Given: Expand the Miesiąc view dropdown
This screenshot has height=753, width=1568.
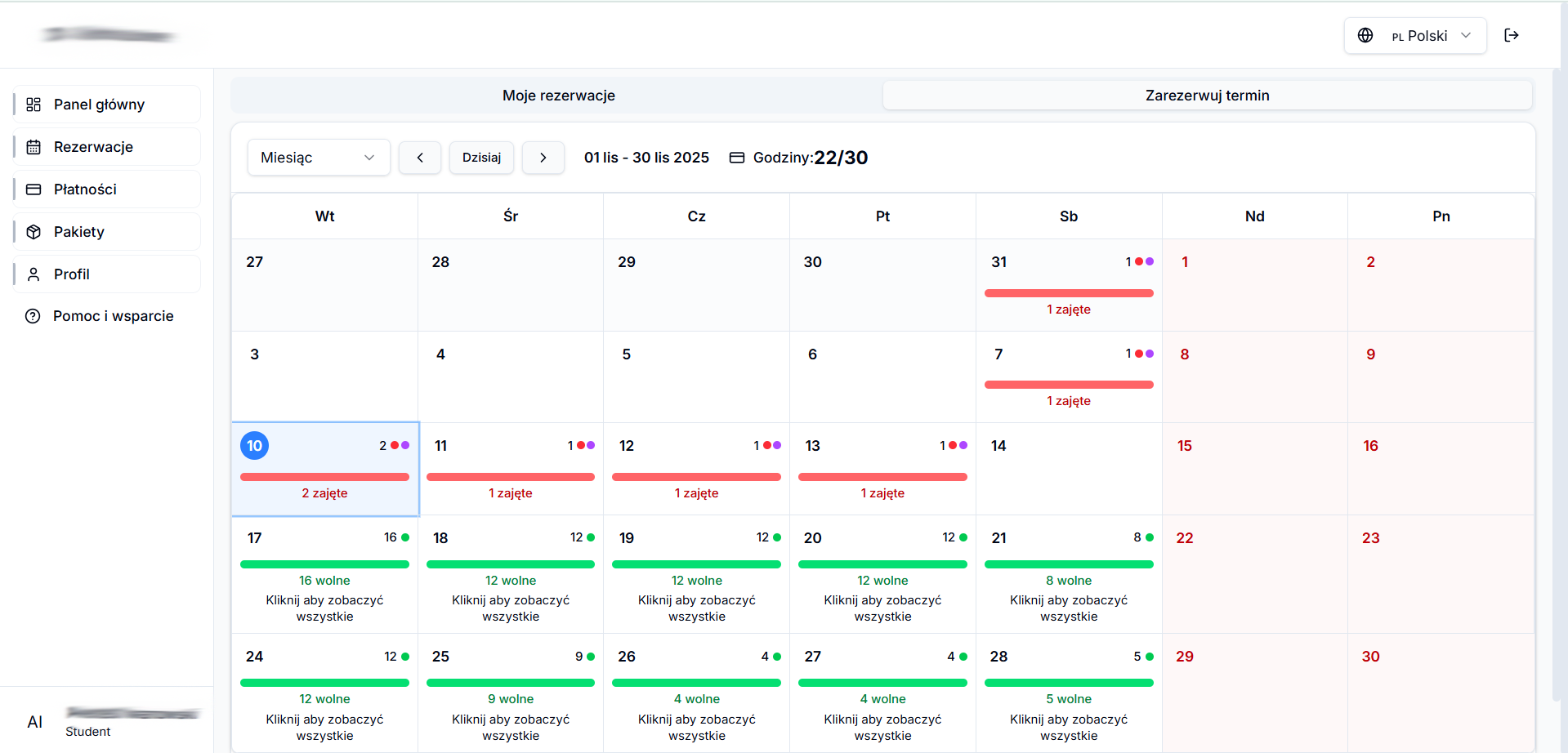Looking at the screenshot, I should point(318,158).
